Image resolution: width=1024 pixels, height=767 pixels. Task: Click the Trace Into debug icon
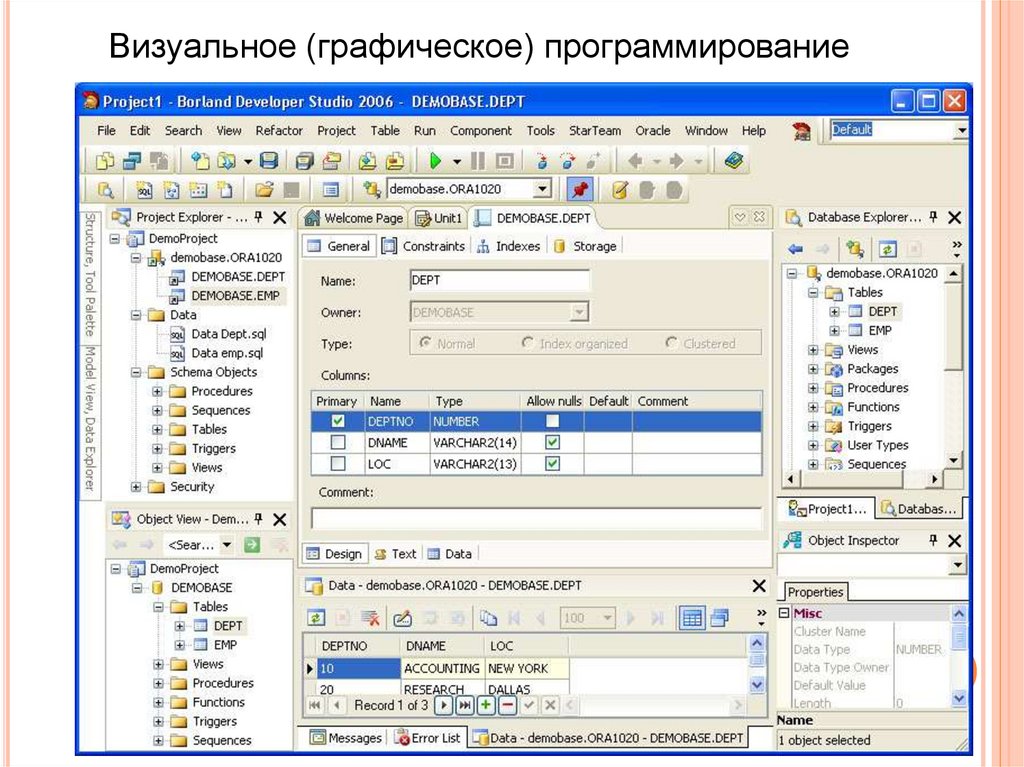click(x=541, y=160)
